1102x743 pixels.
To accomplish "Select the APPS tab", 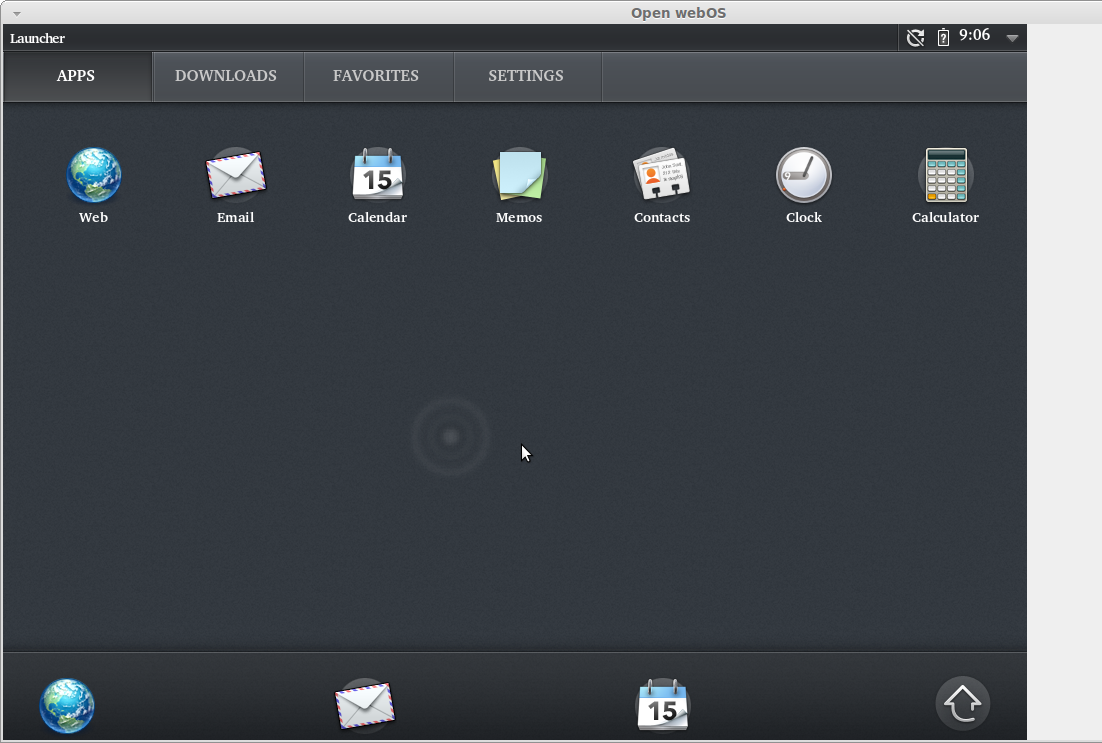I will [77, 76].
